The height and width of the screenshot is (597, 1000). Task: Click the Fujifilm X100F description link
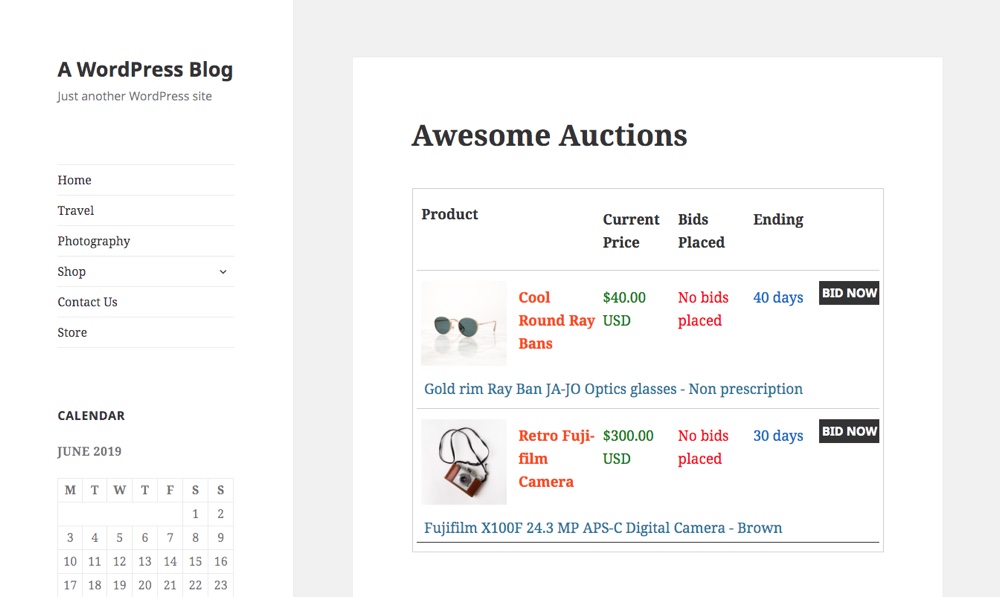point(603,528)
